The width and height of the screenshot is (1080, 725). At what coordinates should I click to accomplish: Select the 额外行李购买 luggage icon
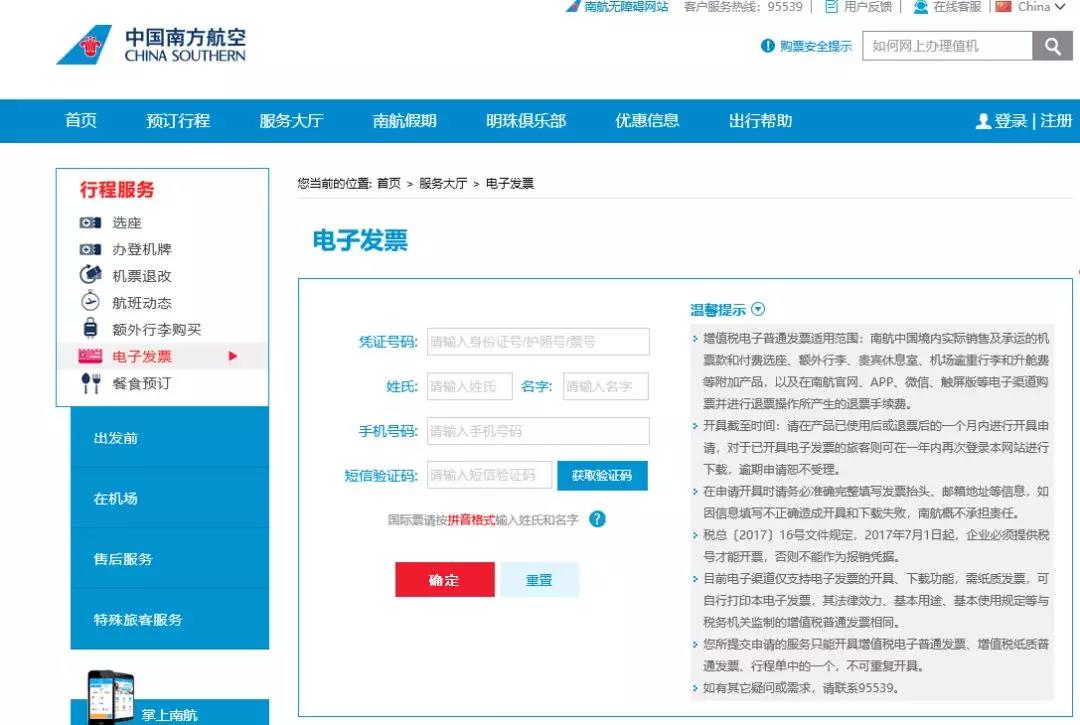pos(92,328)
